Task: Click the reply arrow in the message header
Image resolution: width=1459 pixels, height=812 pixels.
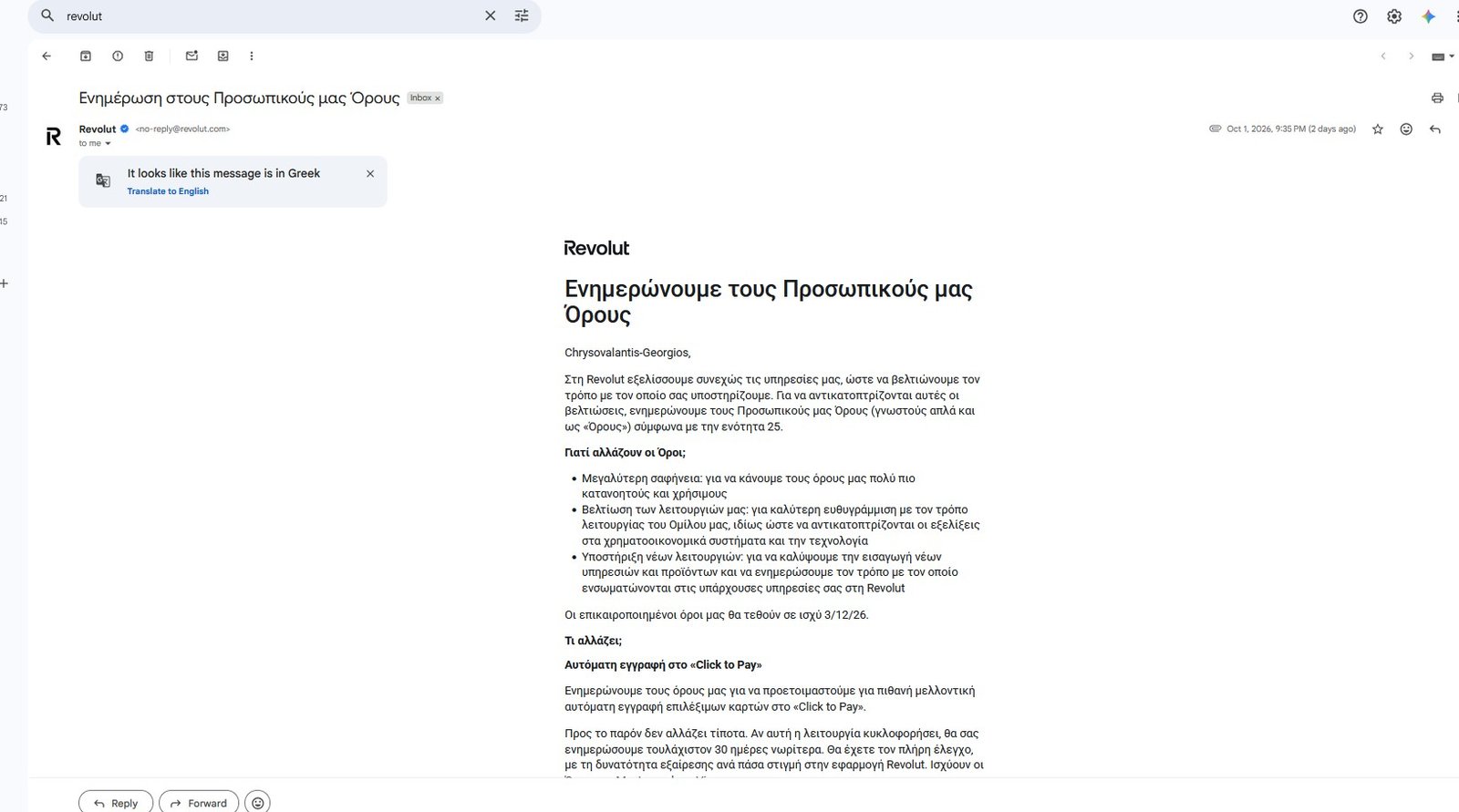Action: pos(1435,129)
